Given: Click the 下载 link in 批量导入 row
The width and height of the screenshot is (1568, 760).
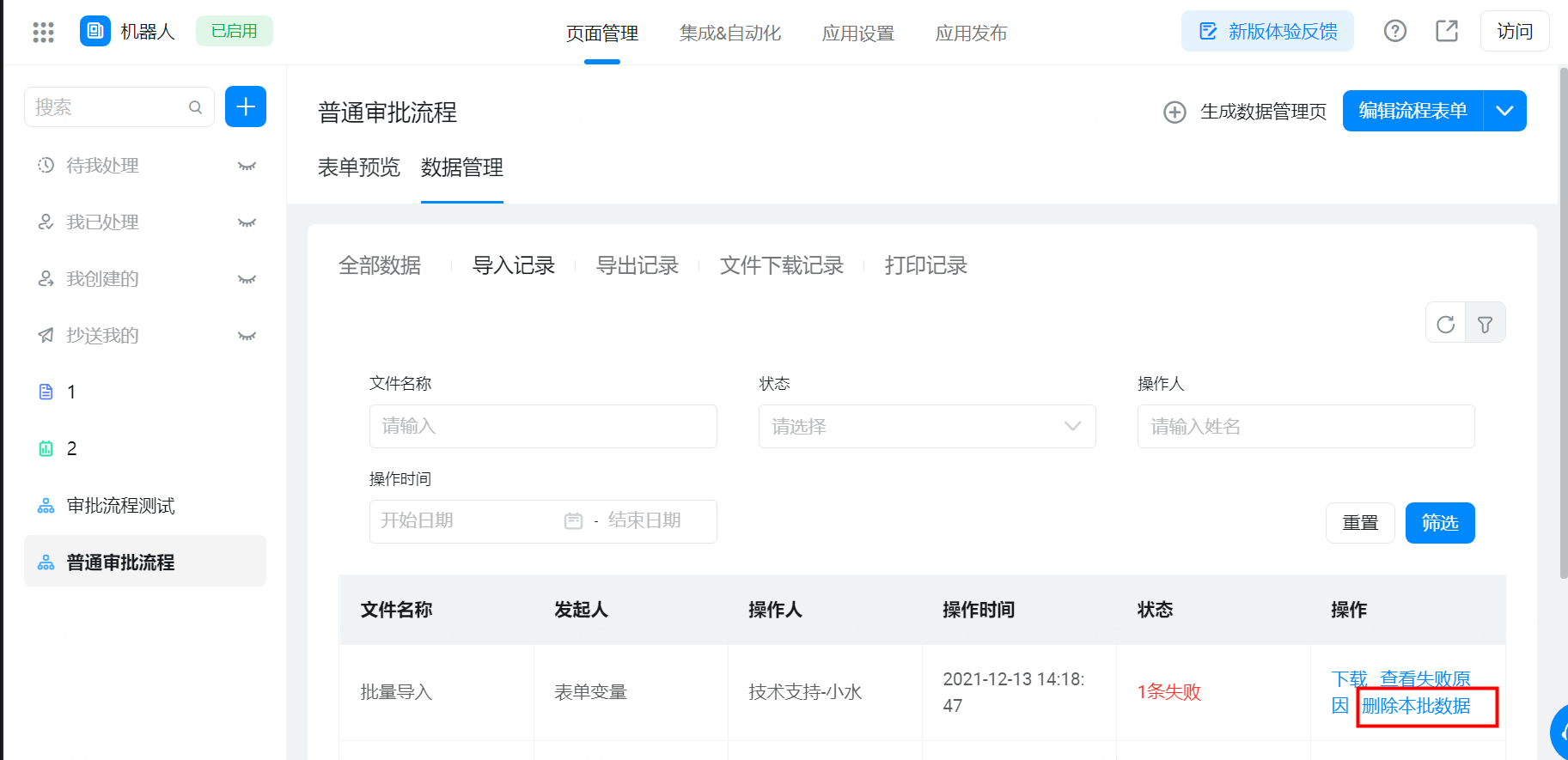Looking at the screenshot, I should tap(1349, 679).
